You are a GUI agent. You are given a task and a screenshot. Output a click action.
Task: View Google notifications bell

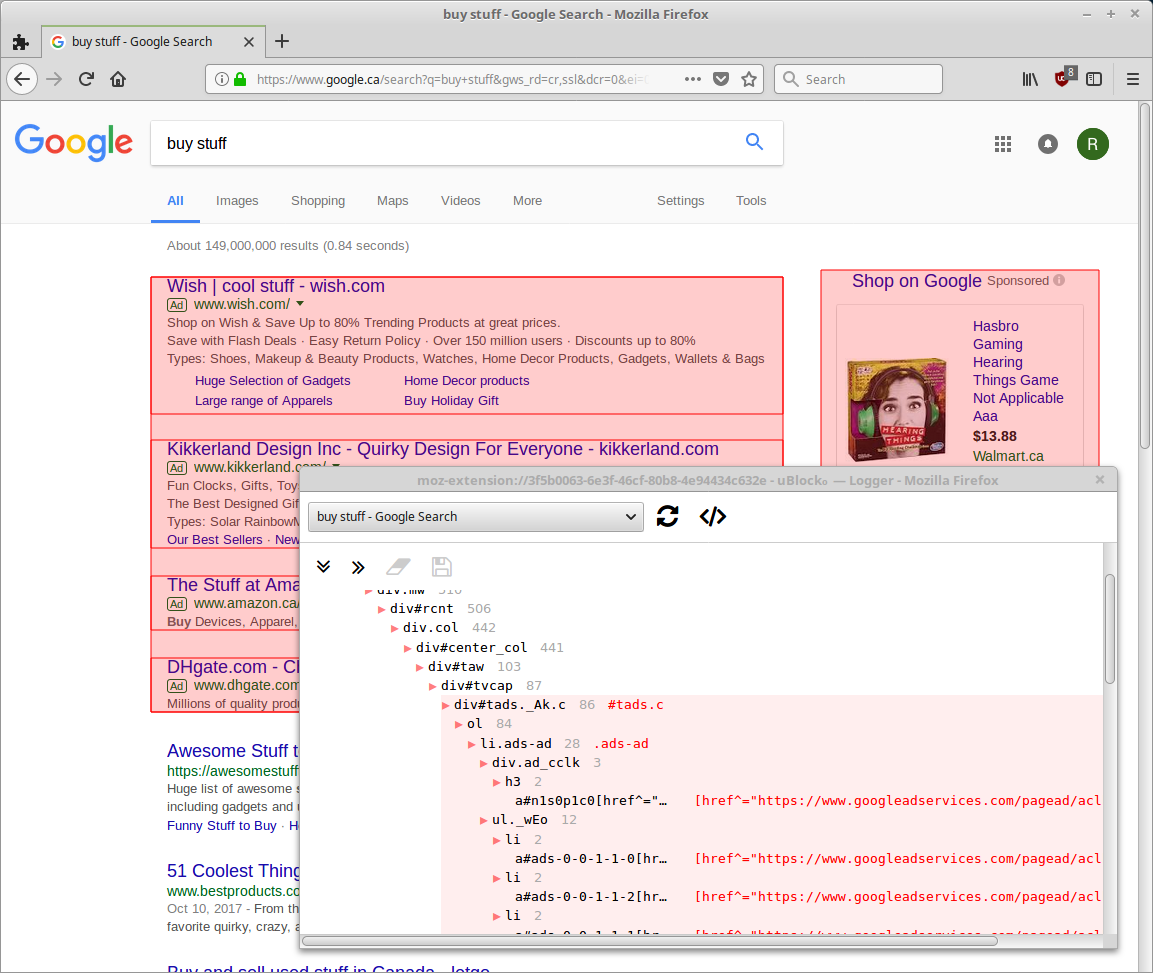[1048, 144]
